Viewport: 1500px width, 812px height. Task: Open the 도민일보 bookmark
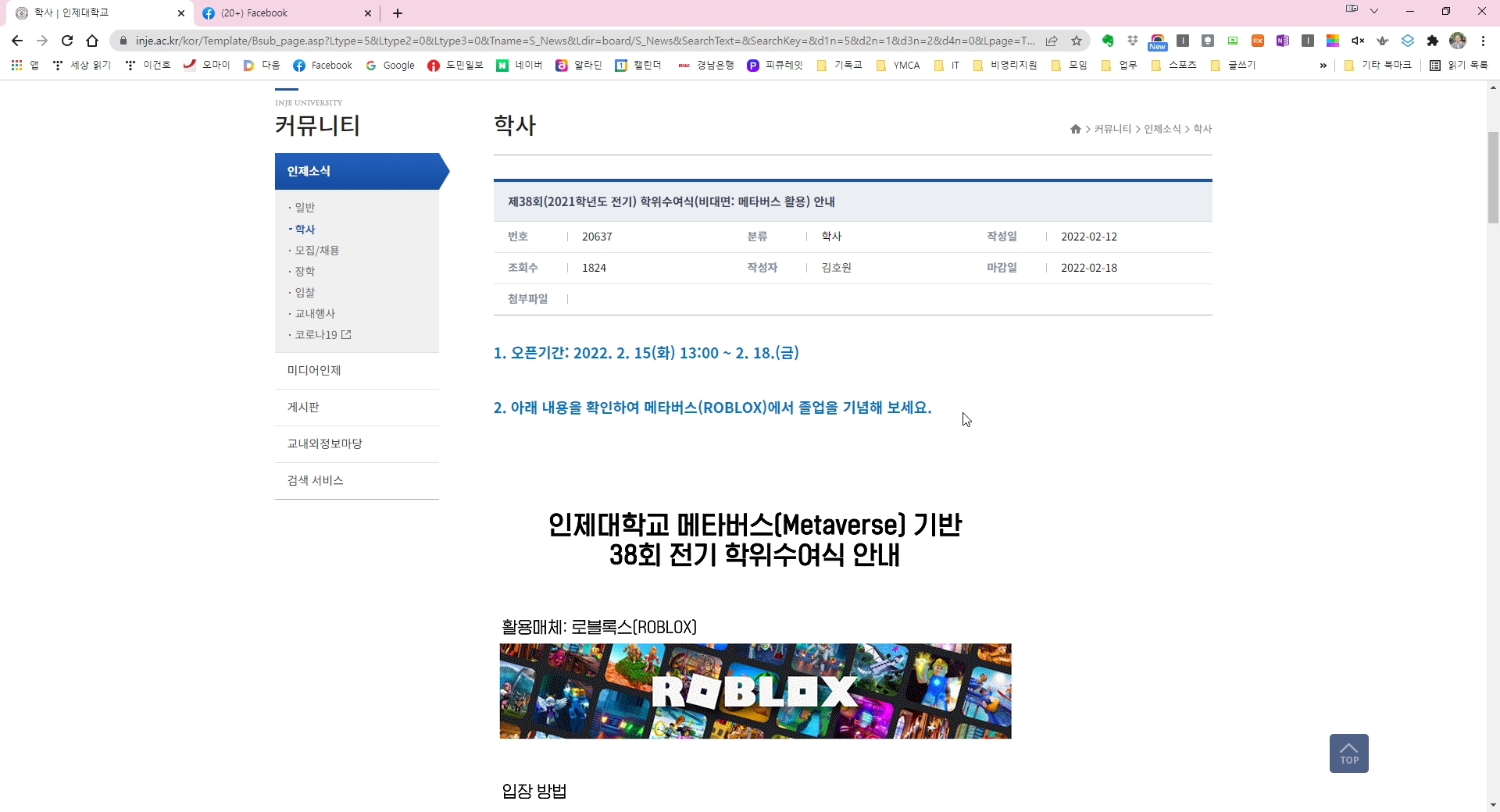pos(455,65)
